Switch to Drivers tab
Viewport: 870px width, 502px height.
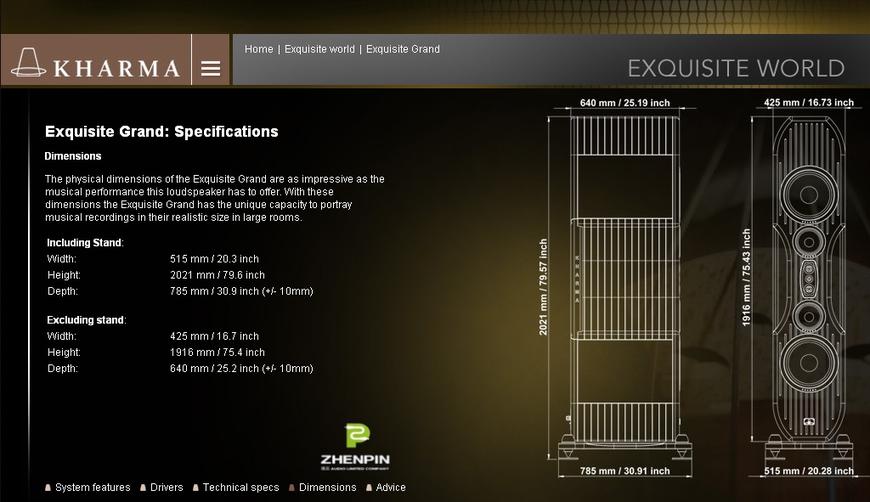point(161,487)
